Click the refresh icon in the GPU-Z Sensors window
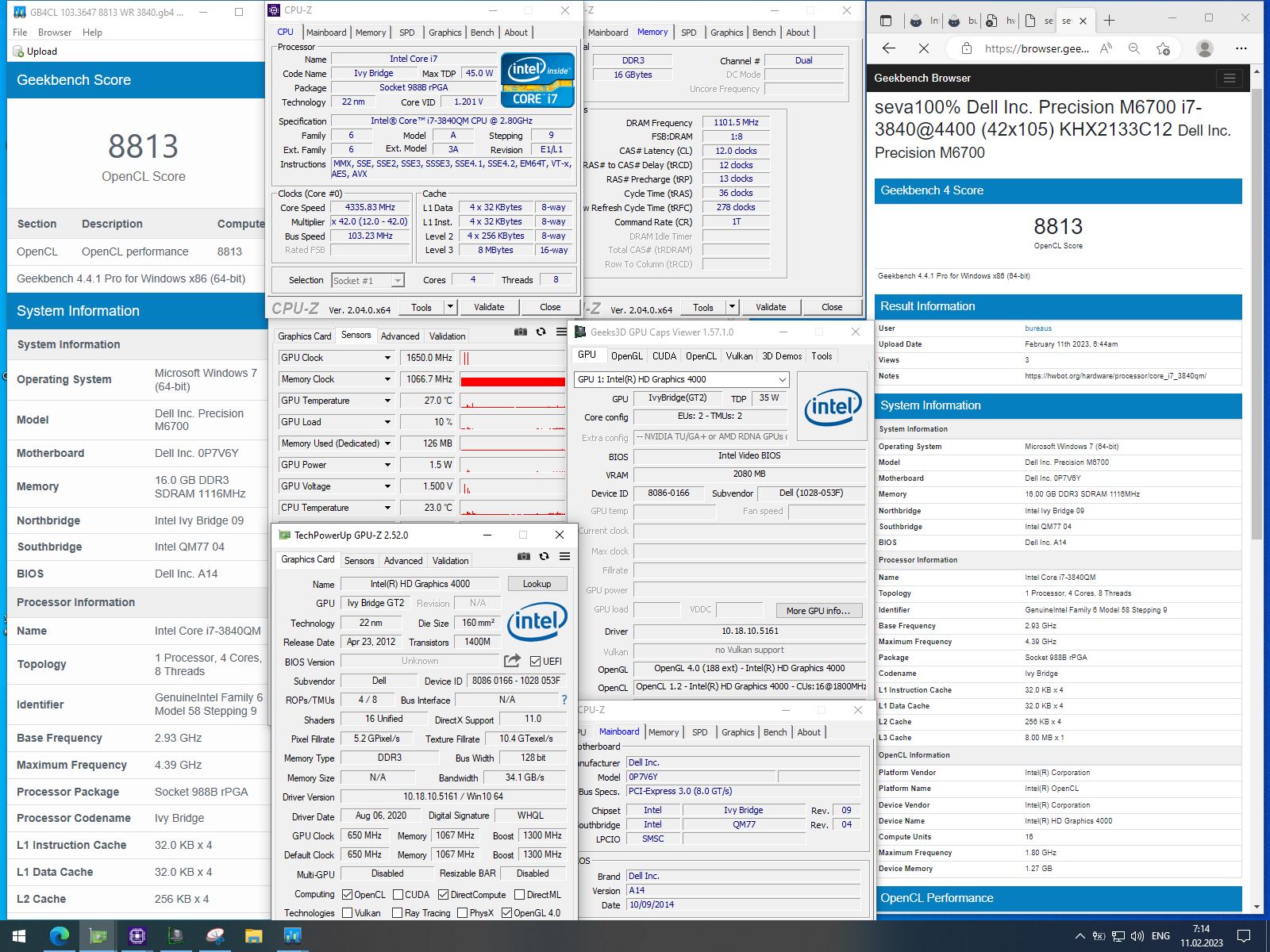 pos(541,332)
